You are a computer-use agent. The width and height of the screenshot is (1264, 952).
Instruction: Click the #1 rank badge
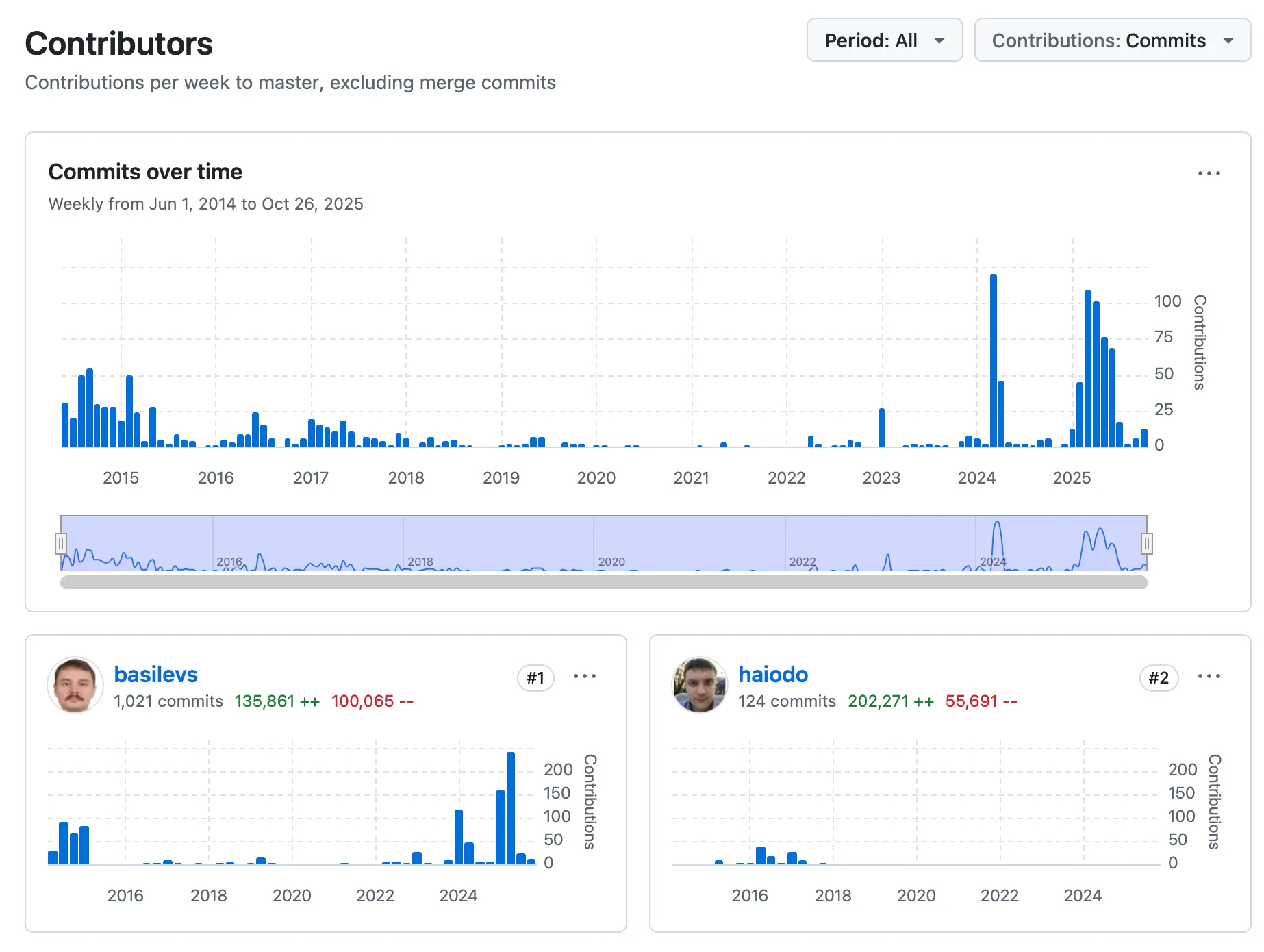point(535,678)
